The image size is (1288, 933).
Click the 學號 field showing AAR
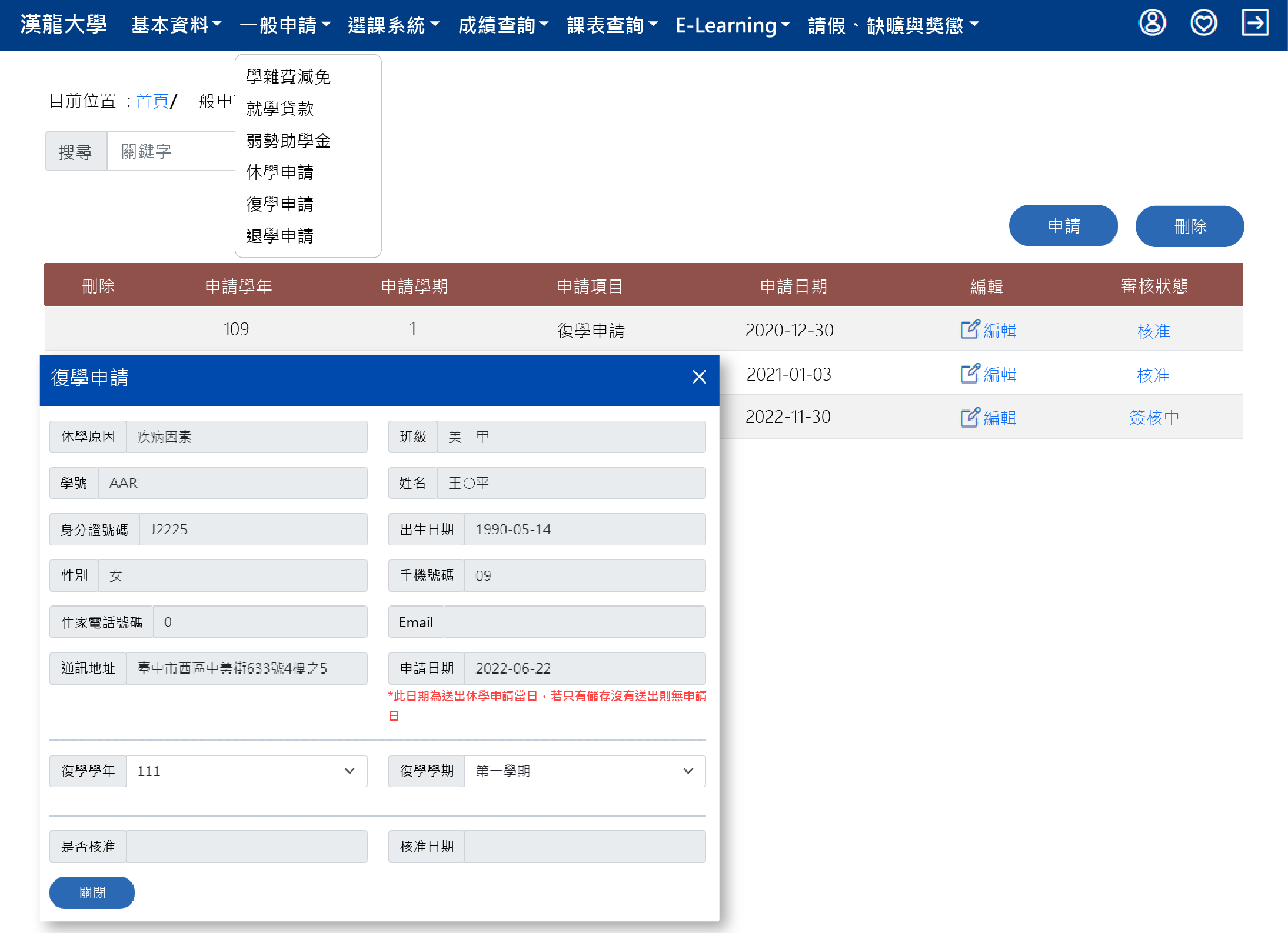tap(233, 483)
